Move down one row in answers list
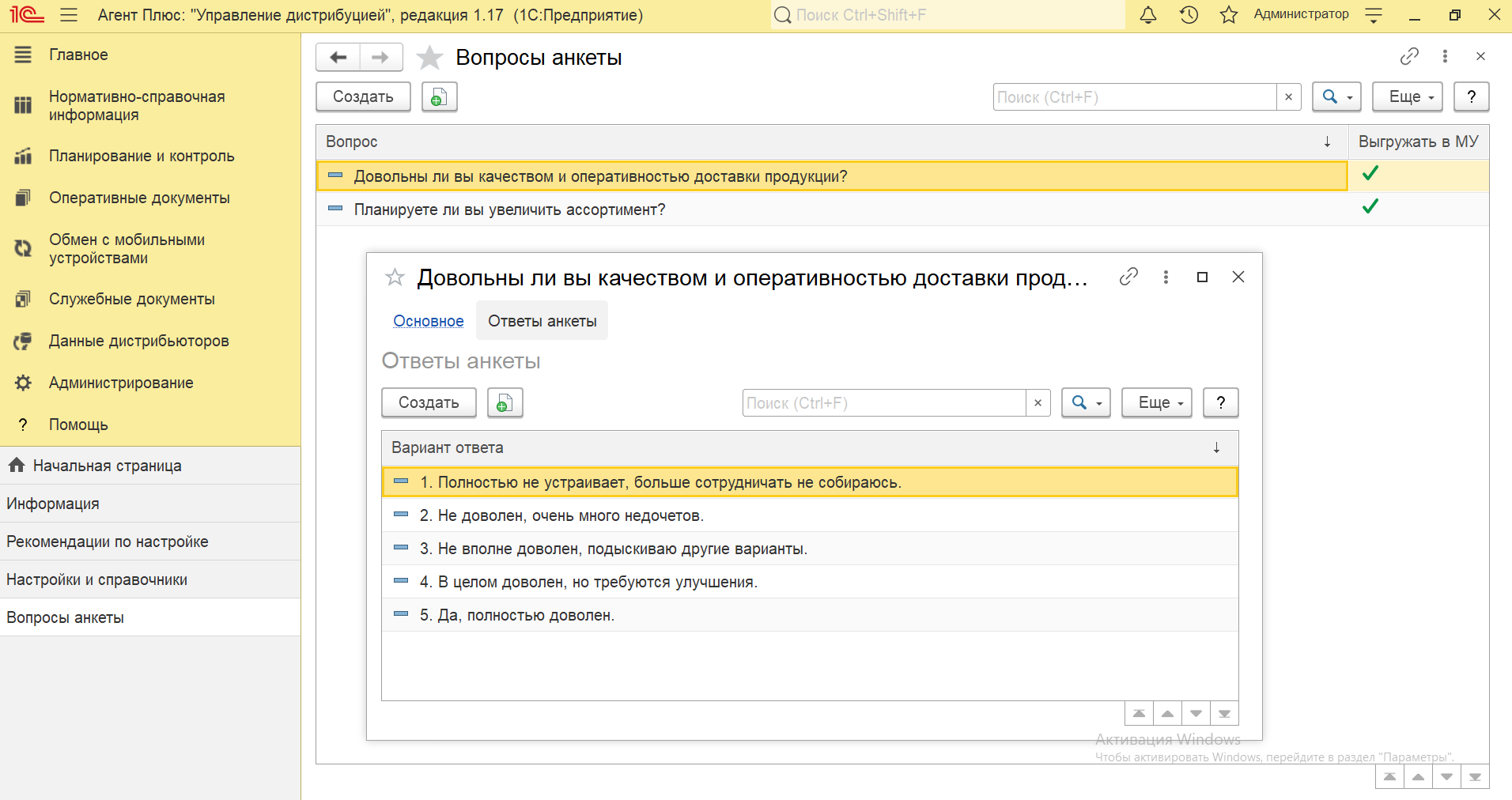This screenshot has width=1512, height=800. click(1196, 713)
